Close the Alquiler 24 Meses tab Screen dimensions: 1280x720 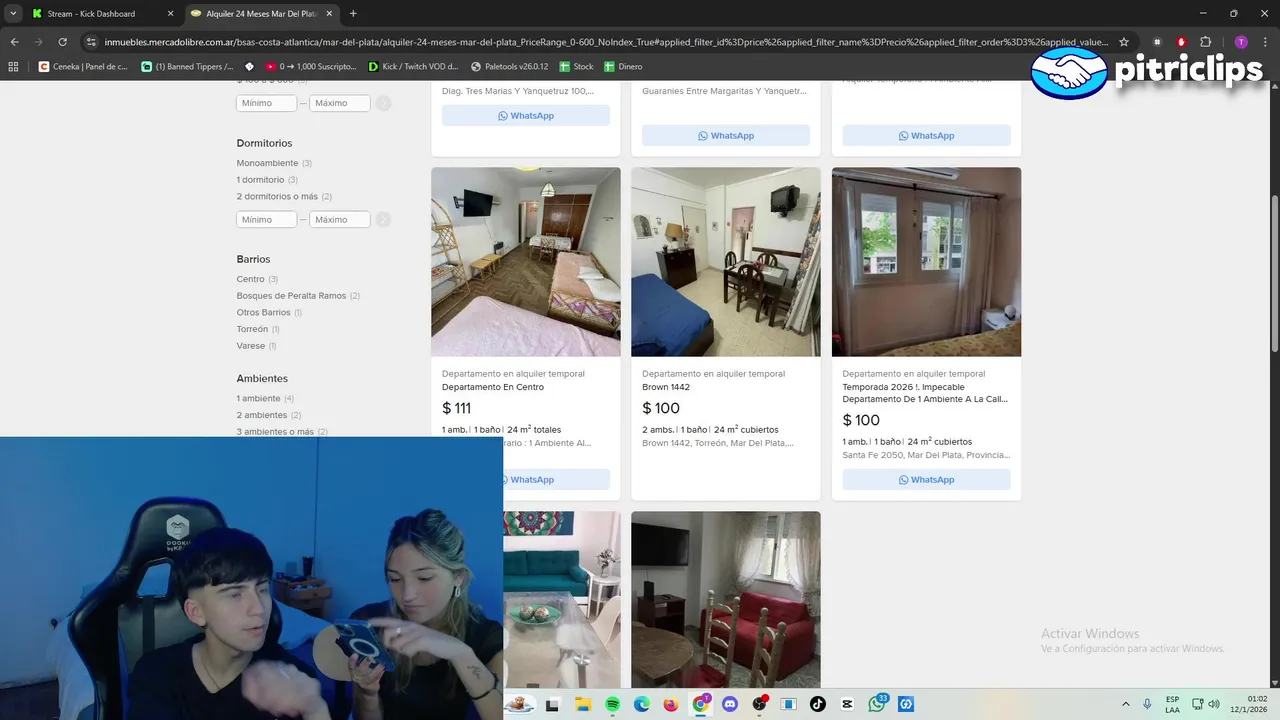click(x=328, y=14)
